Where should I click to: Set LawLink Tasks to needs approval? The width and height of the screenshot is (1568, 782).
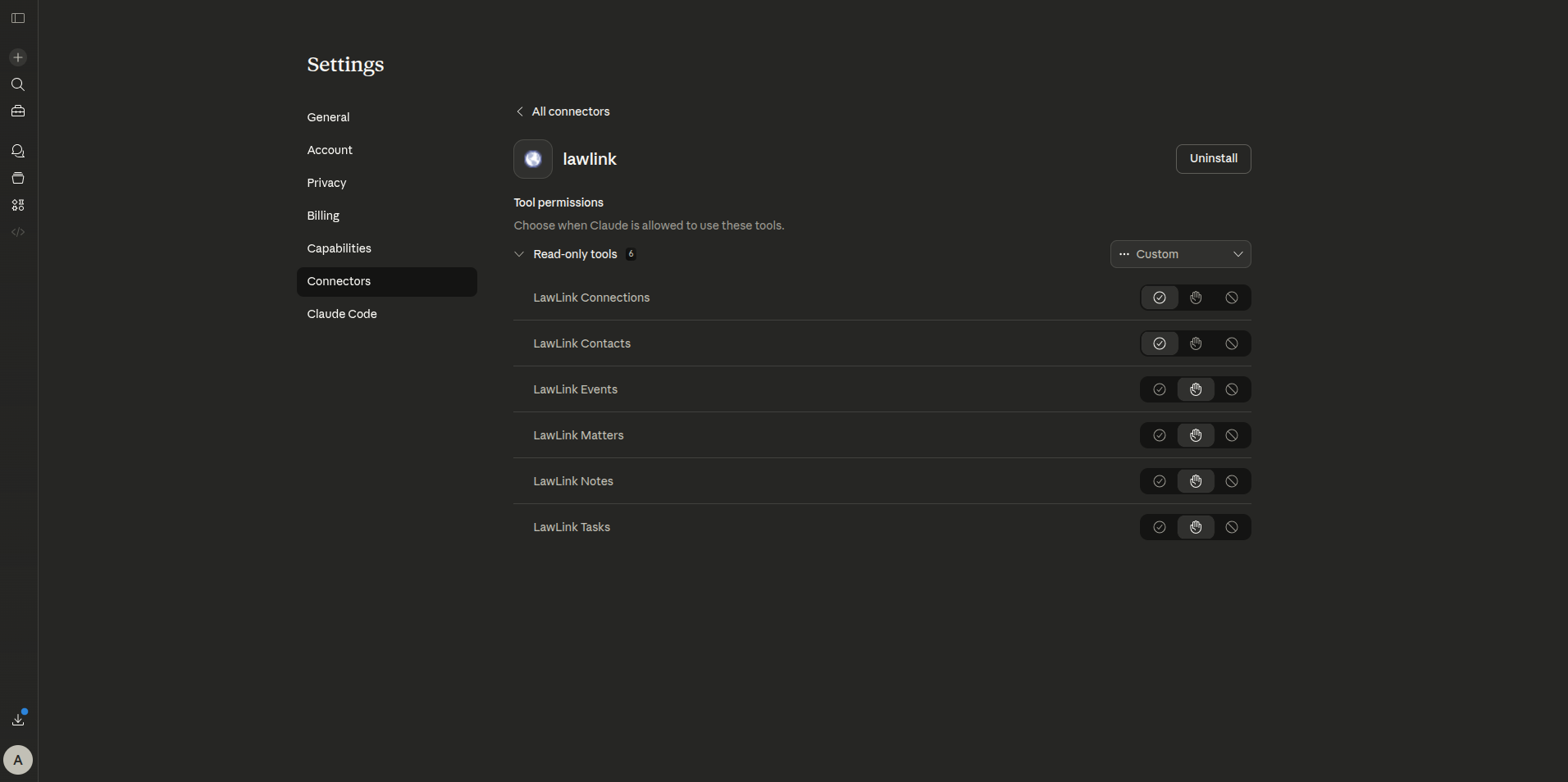pos(1196,527)
